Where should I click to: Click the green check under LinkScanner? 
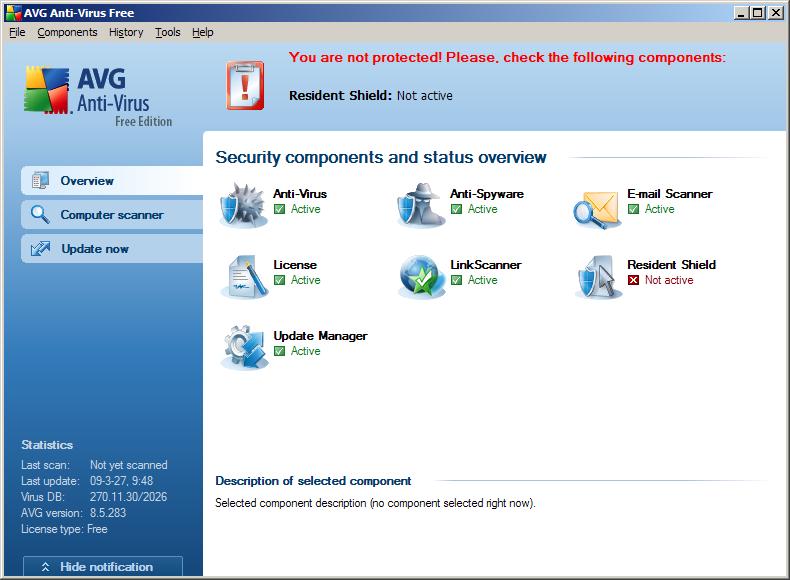456,280
